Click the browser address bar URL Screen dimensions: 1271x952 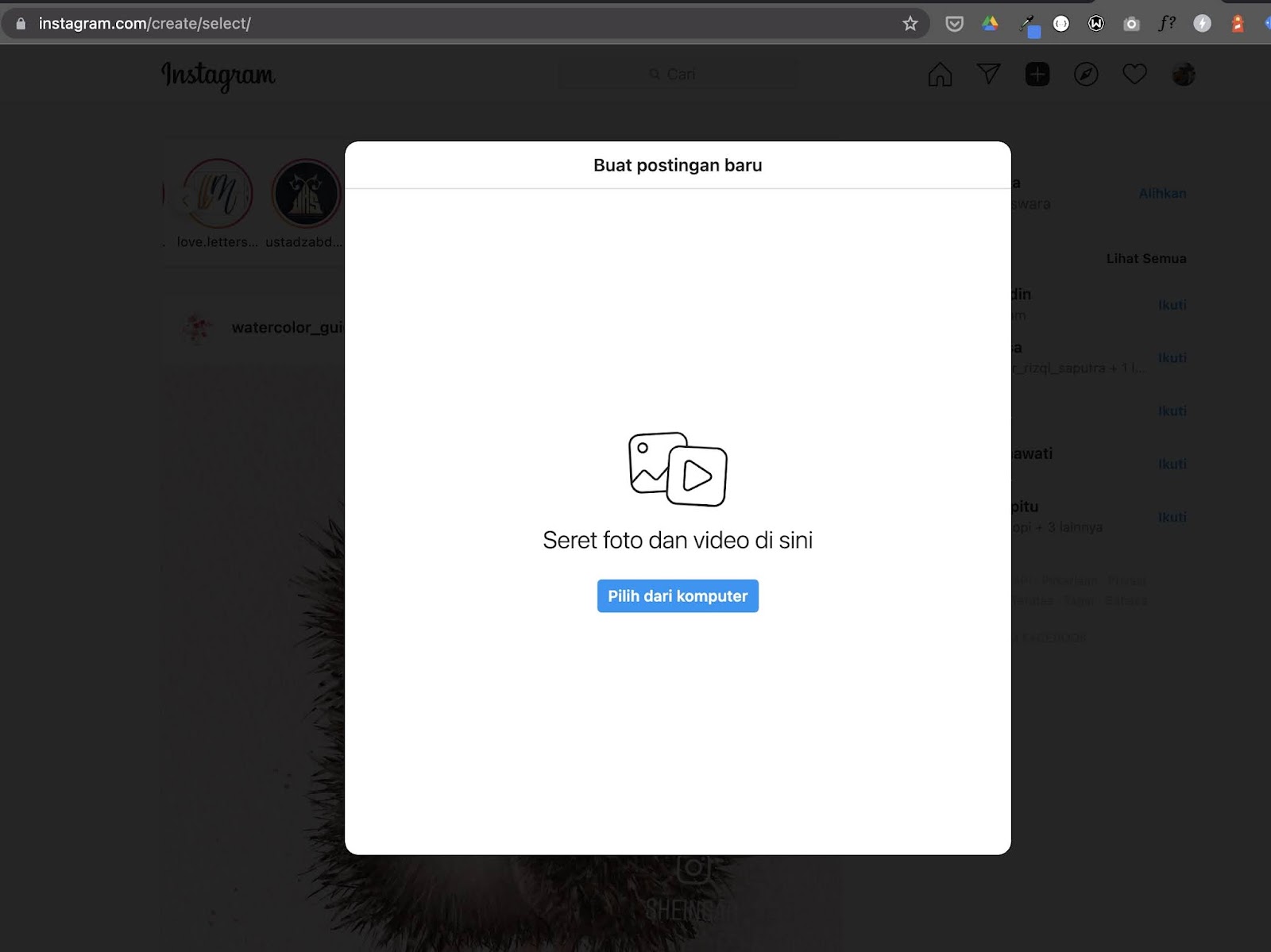(x=145, y=24)
